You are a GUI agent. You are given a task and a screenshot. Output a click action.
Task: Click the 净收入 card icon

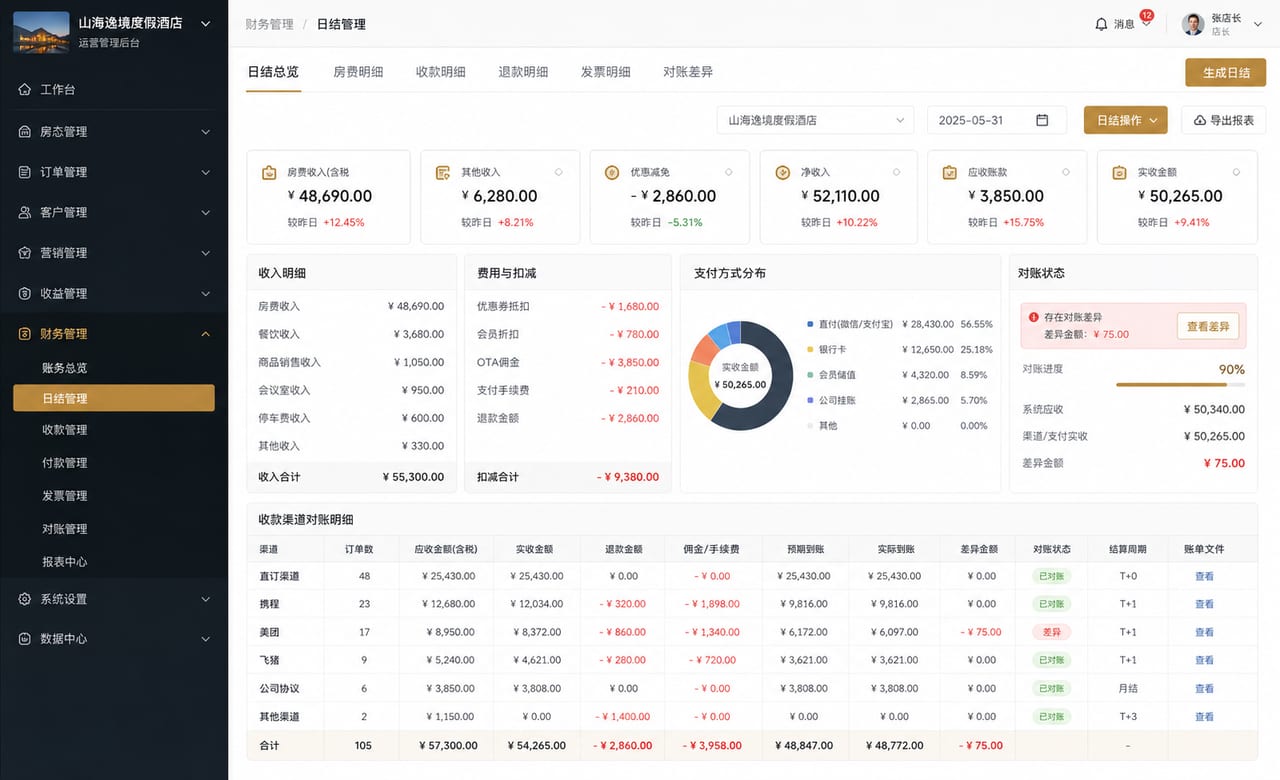coord(783,172)
